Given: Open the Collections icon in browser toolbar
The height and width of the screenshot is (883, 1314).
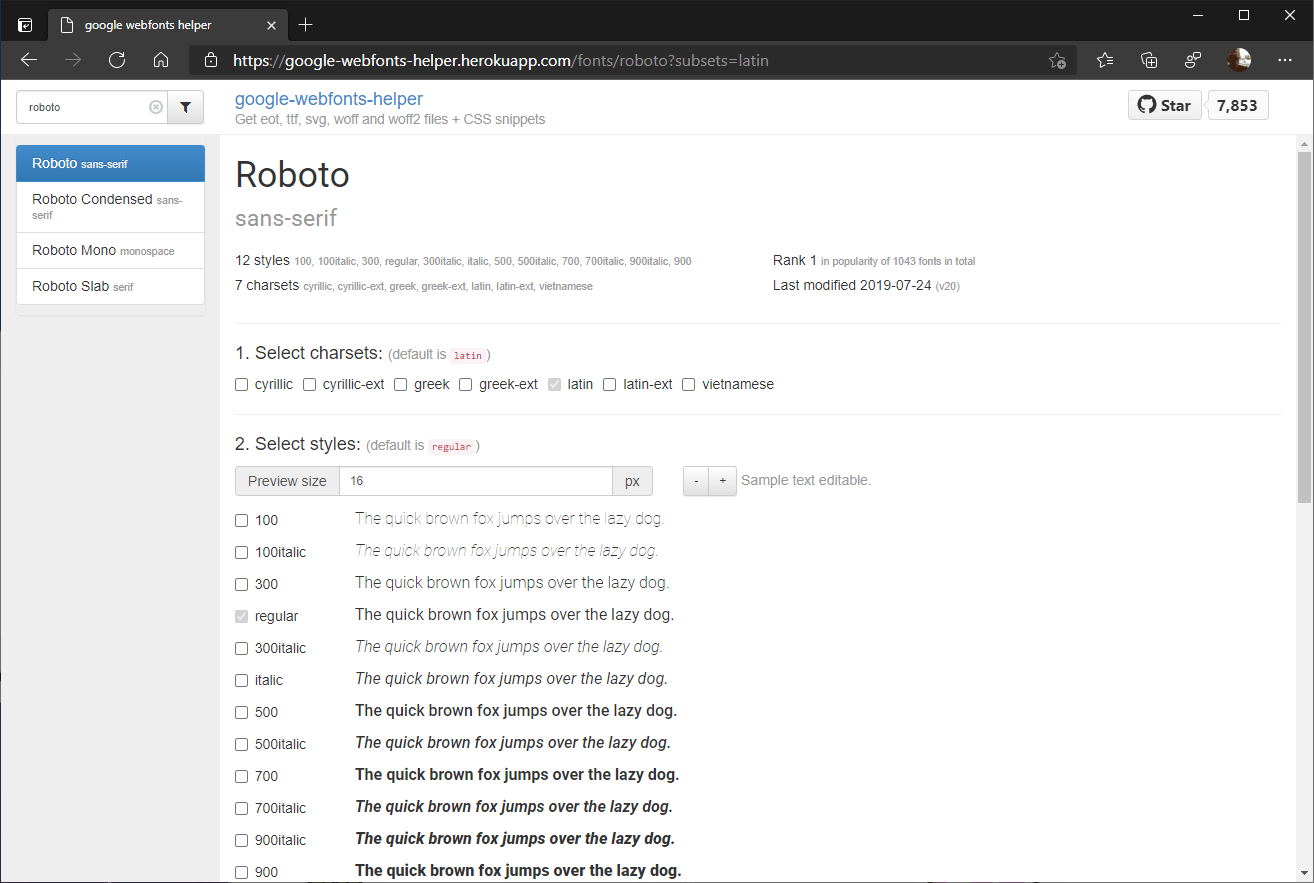Looking at the screenshot, I should [1149, 60].
